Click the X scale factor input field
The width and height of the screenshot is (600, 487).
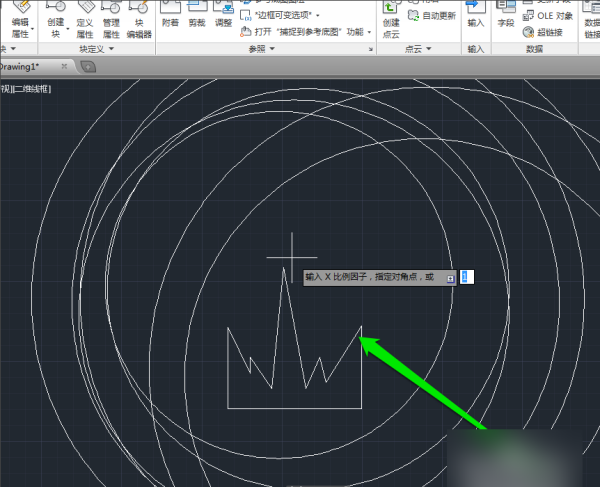(466, 277)
